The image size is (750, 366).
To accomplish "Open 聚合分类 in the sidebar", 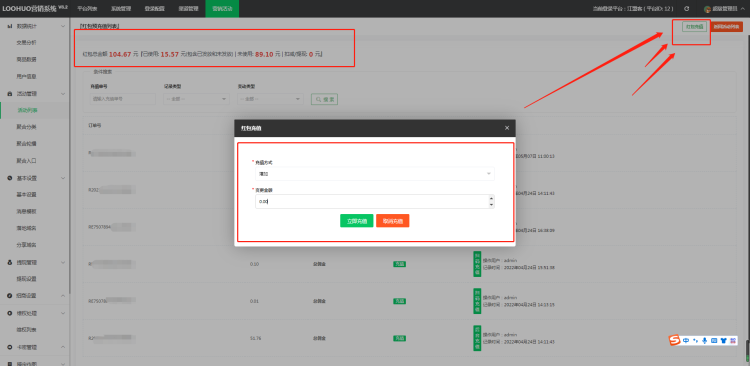I will point(26,127).
